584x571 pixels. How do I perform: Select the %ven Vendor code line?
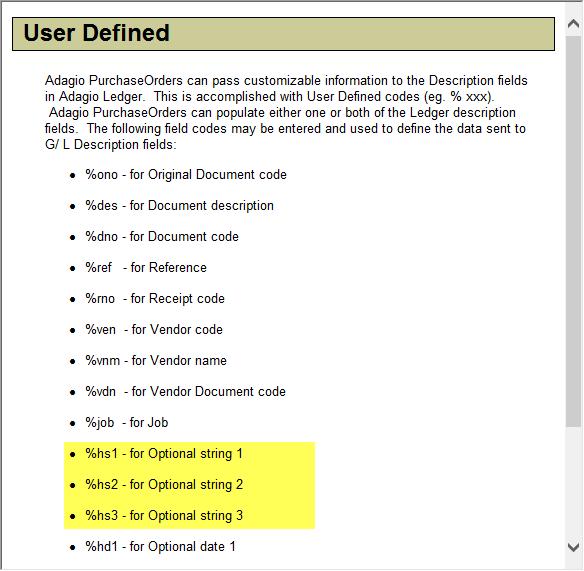pyautogui.click(x=154, y=329)
